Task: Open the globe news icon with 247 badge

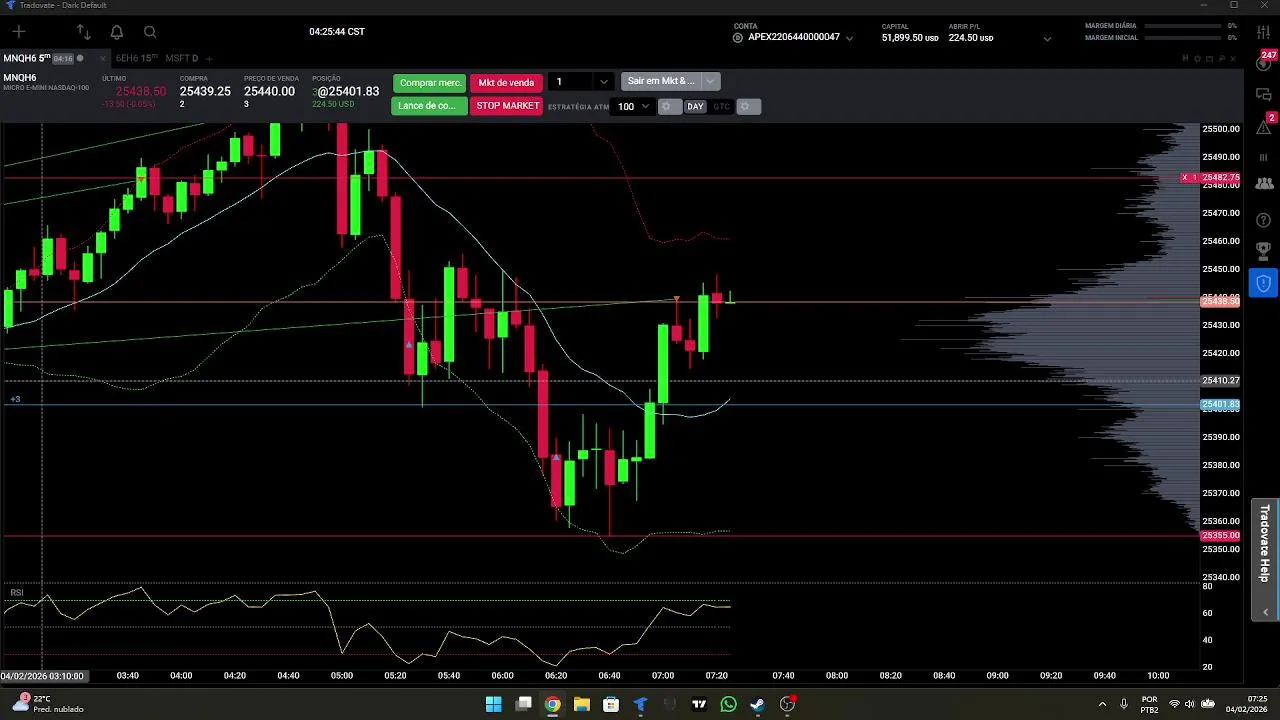Action: 1263,63
